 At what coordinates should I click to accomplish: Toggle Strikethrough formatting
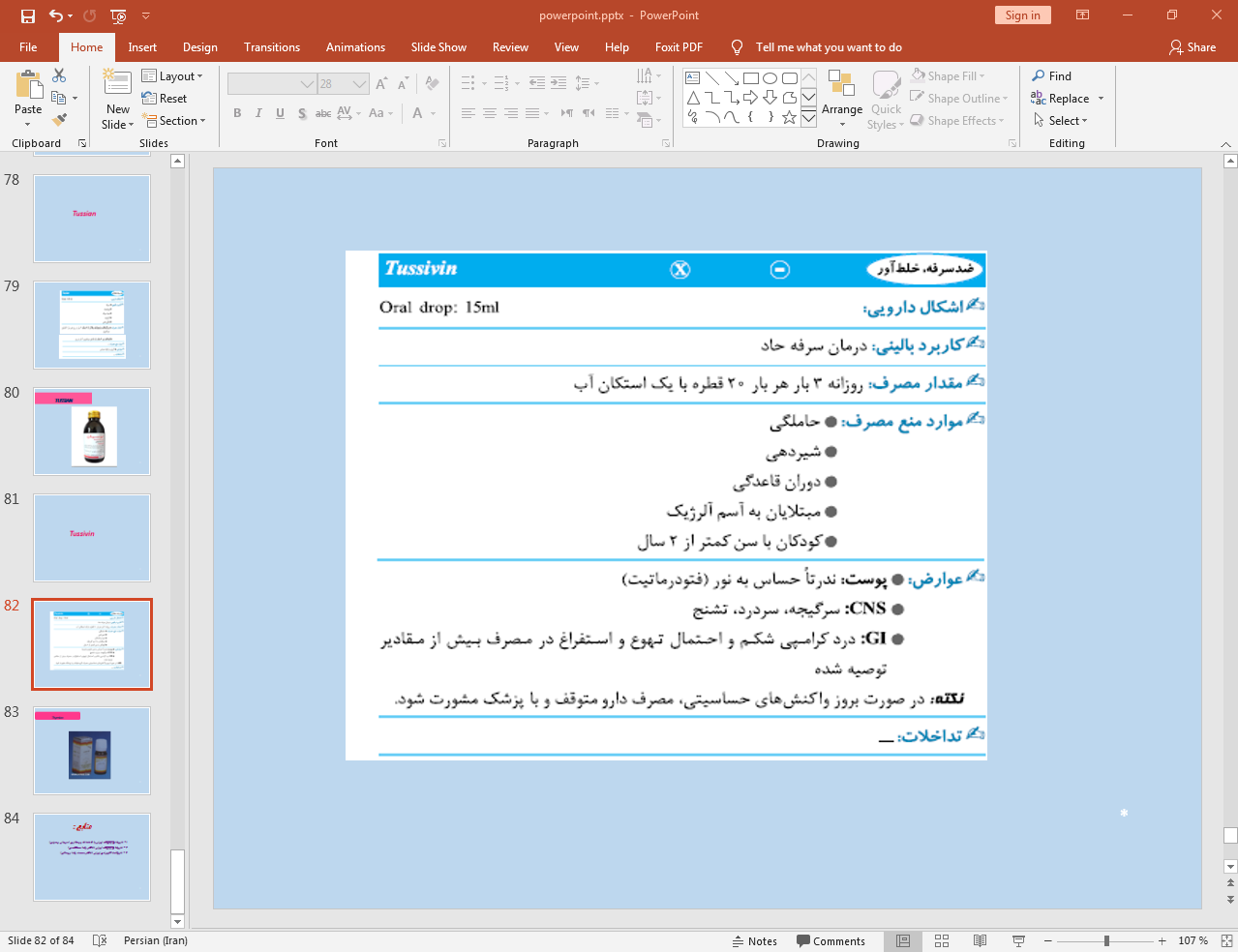(x=323, y=113)
